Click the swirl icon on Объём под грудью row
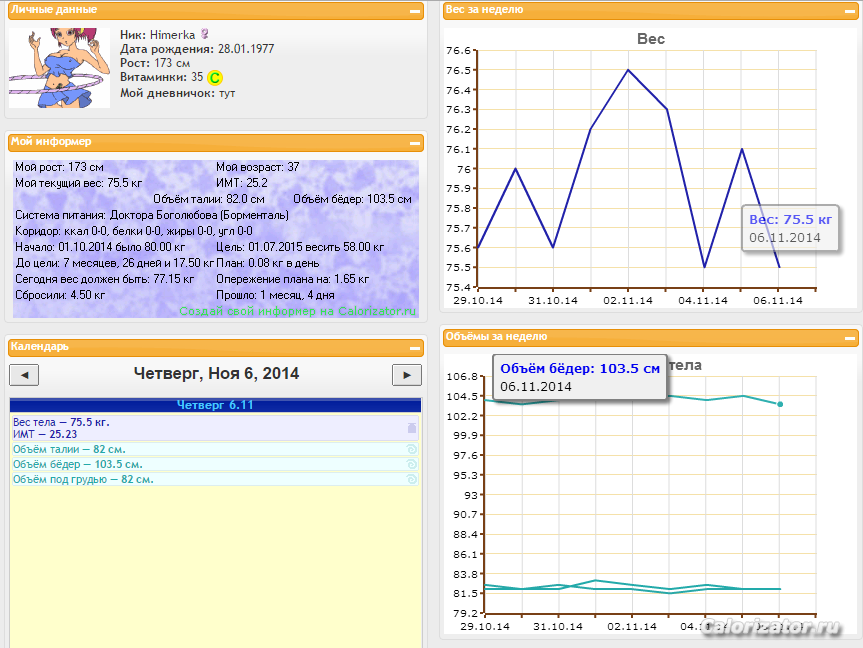 point(412,479)
